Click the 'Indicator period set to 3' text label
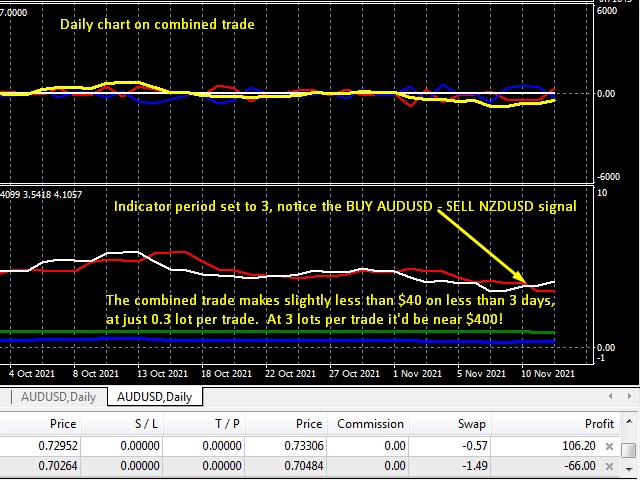This screenshot has width=640, height=480. click(x=191, y=206)
